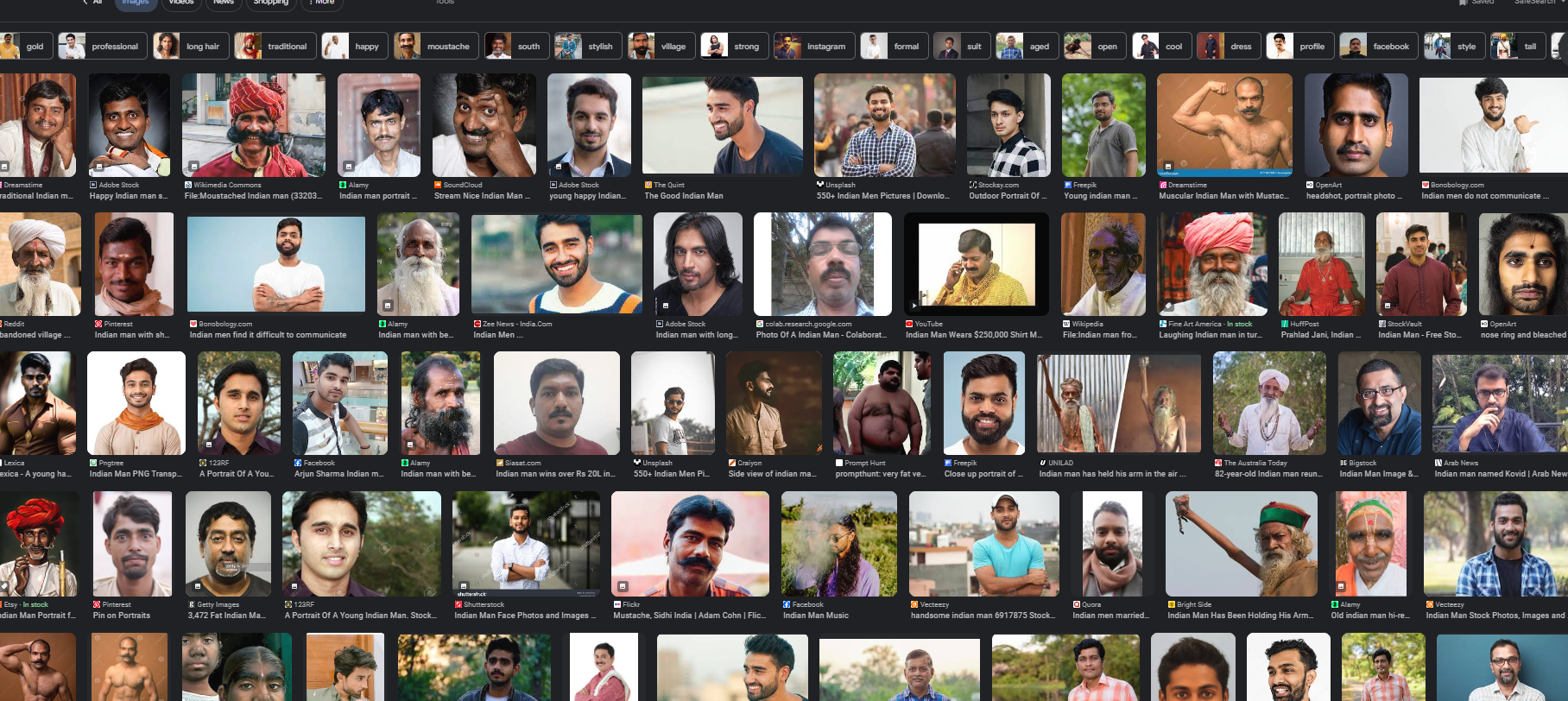The image size is (1568, 701).
Task: Open 'Muscular Indian Man with Mustac...' link
Action: 1223,196
